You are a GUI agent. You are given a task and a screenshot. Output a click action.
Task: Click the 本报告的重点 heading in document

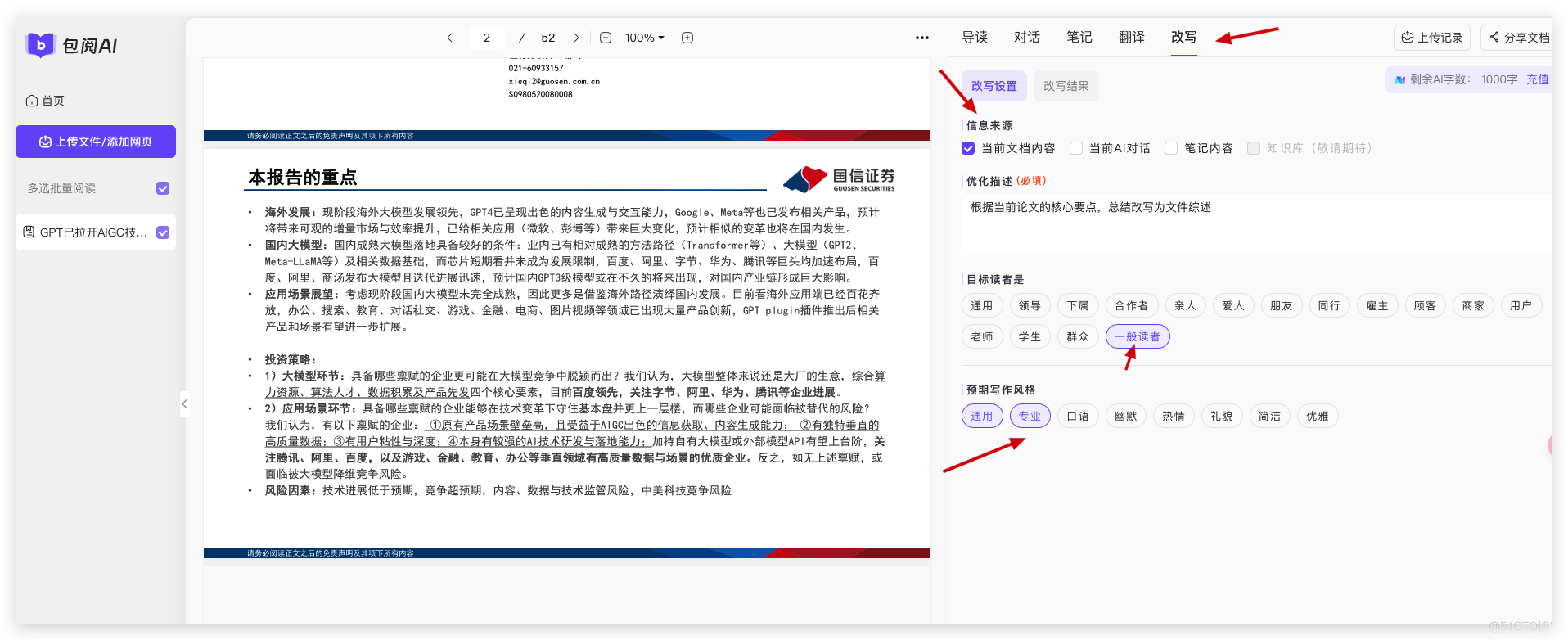pos(303,177)
